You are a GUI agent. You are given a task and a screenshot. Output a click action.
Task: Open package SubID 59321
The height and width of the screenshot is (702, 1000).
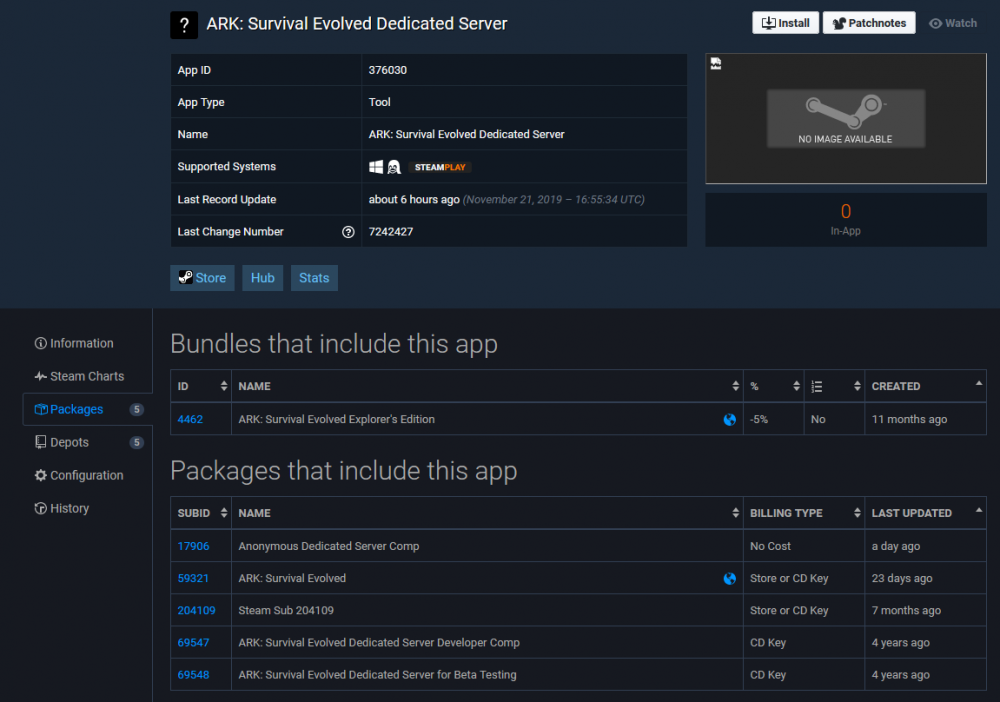(193, 578)
